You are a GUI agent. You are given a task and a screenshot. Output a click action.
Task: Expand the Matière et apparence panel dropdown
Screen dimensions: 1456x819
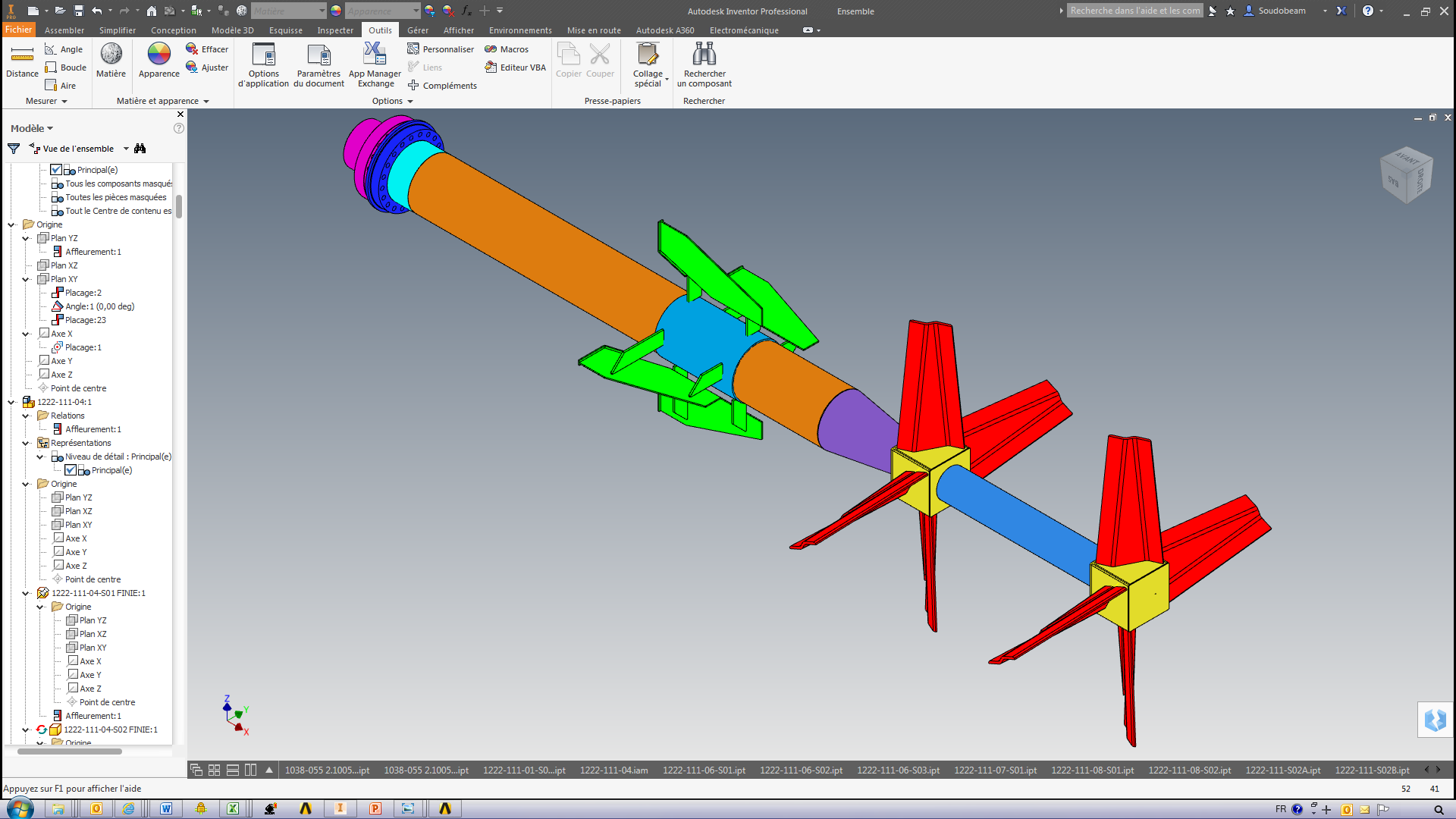163,101
